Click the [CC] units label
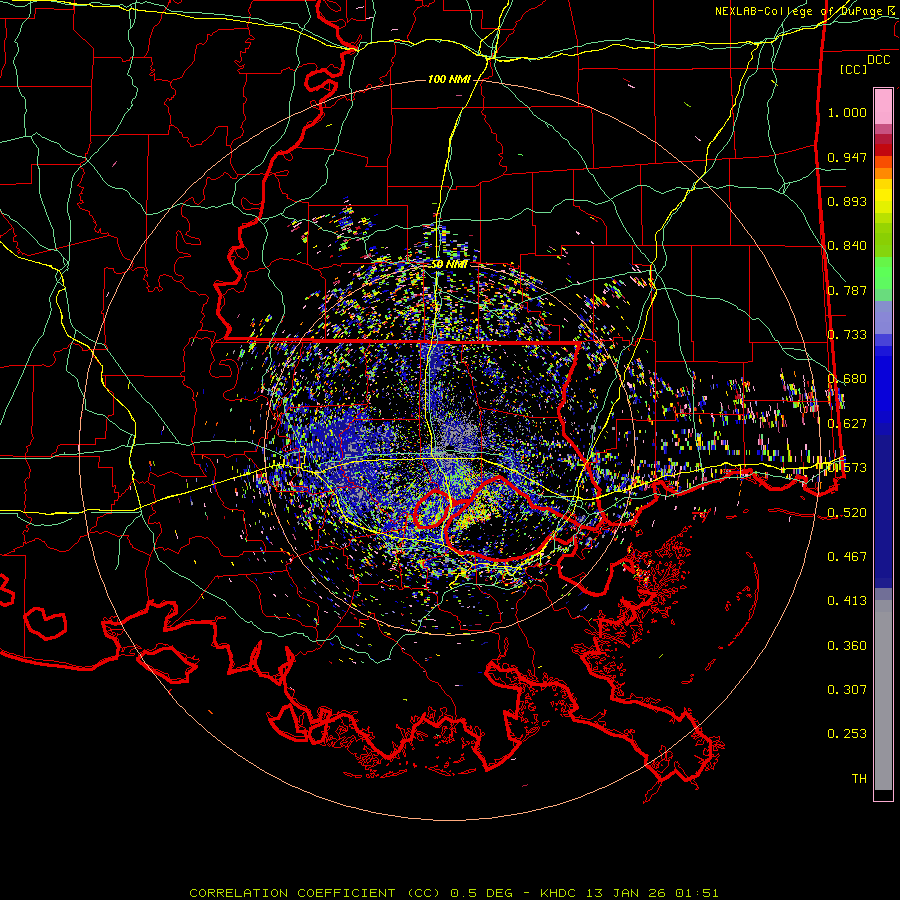The height and width of the screenshot is (900, 900). [854, 69]
